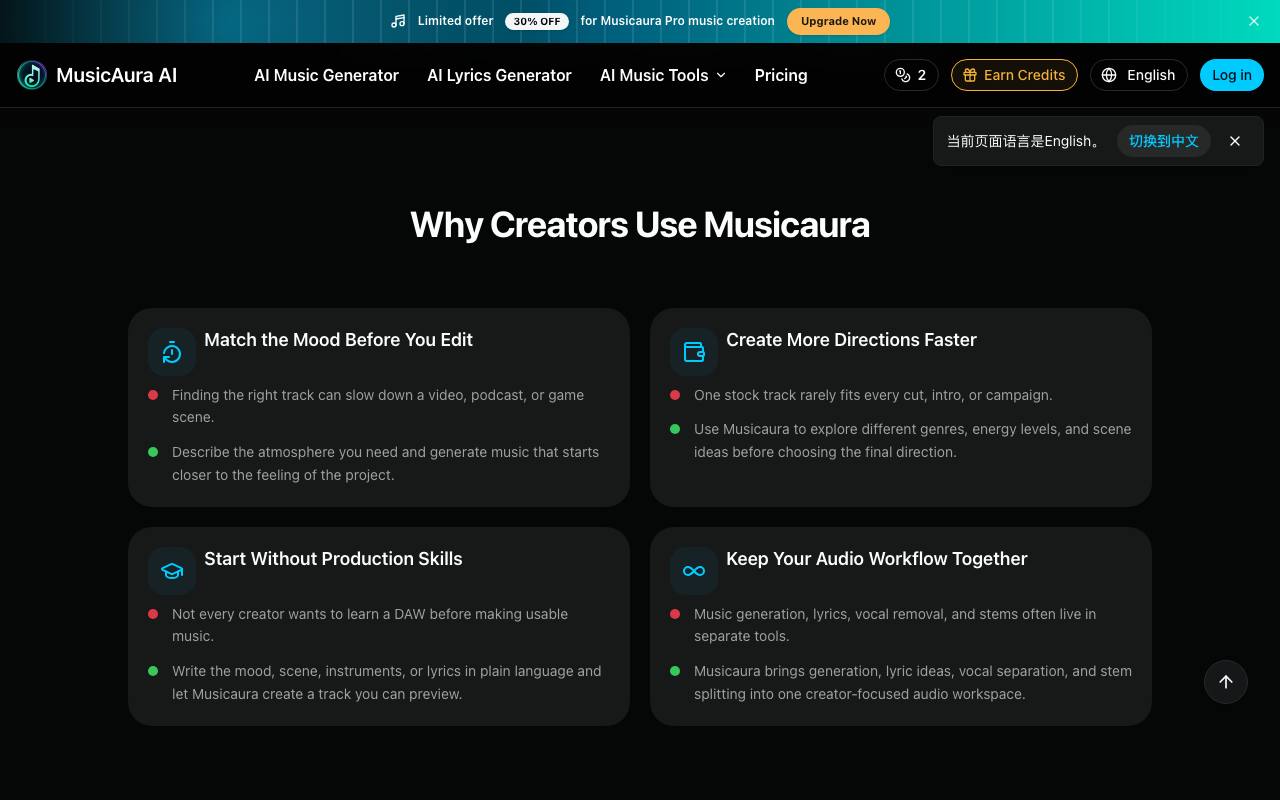
Task: Open the AI Music Generator page
Action: point(326,75)
